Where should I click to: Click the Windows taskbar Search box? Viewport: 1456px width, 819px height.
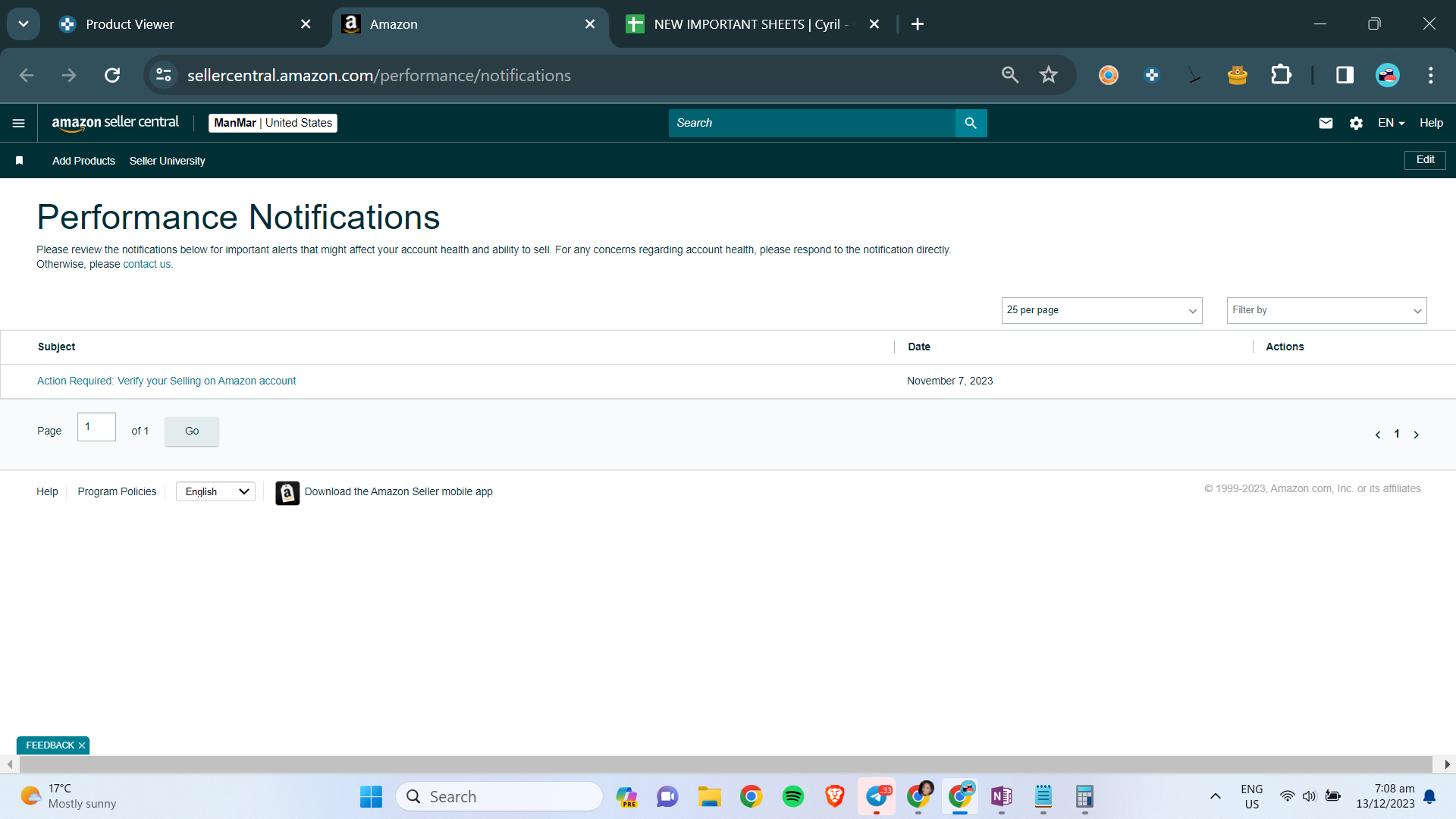coord(499,796)
